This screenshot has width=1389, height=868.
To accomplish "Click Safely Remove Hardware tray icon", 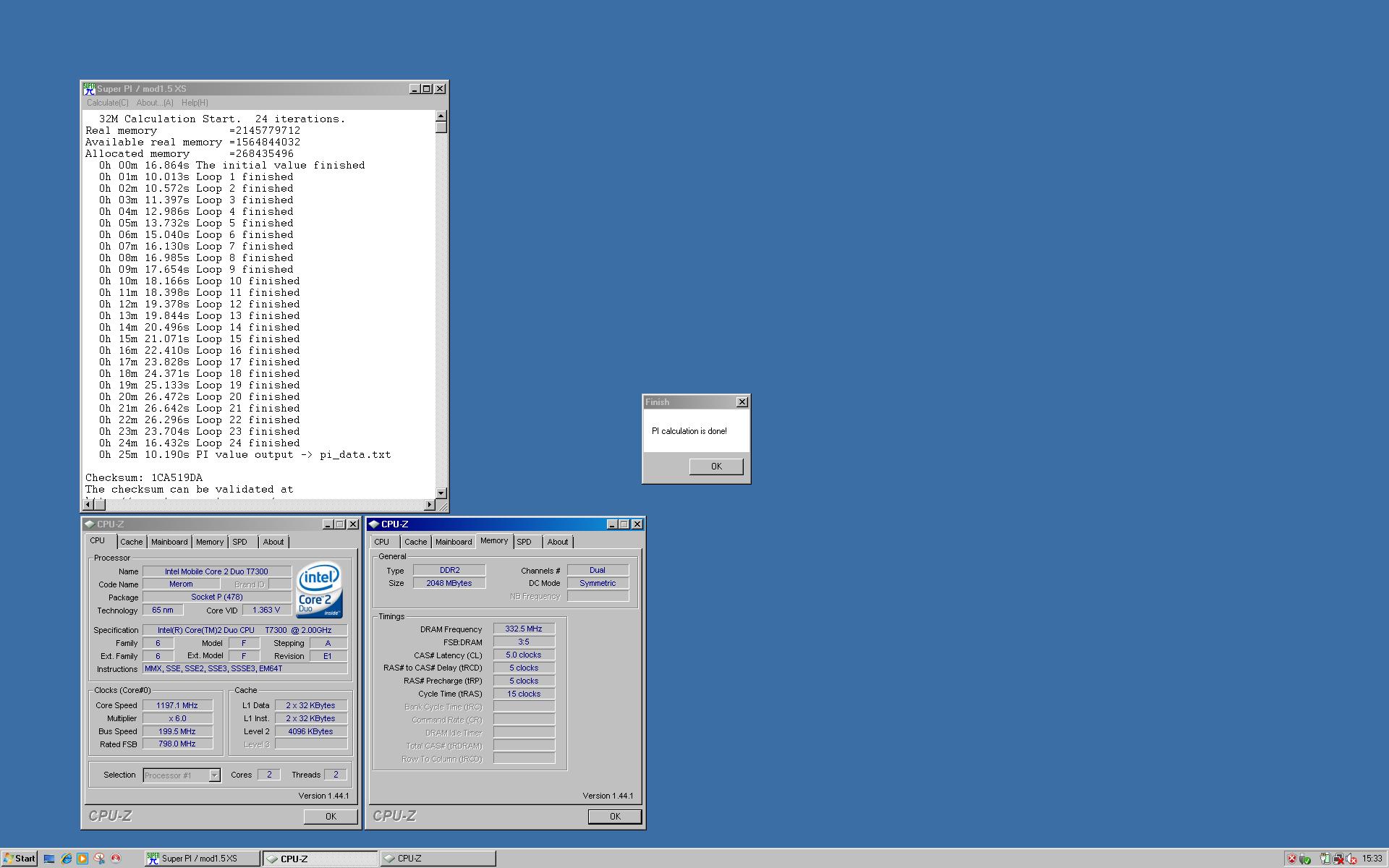I will pos(1305,859).
